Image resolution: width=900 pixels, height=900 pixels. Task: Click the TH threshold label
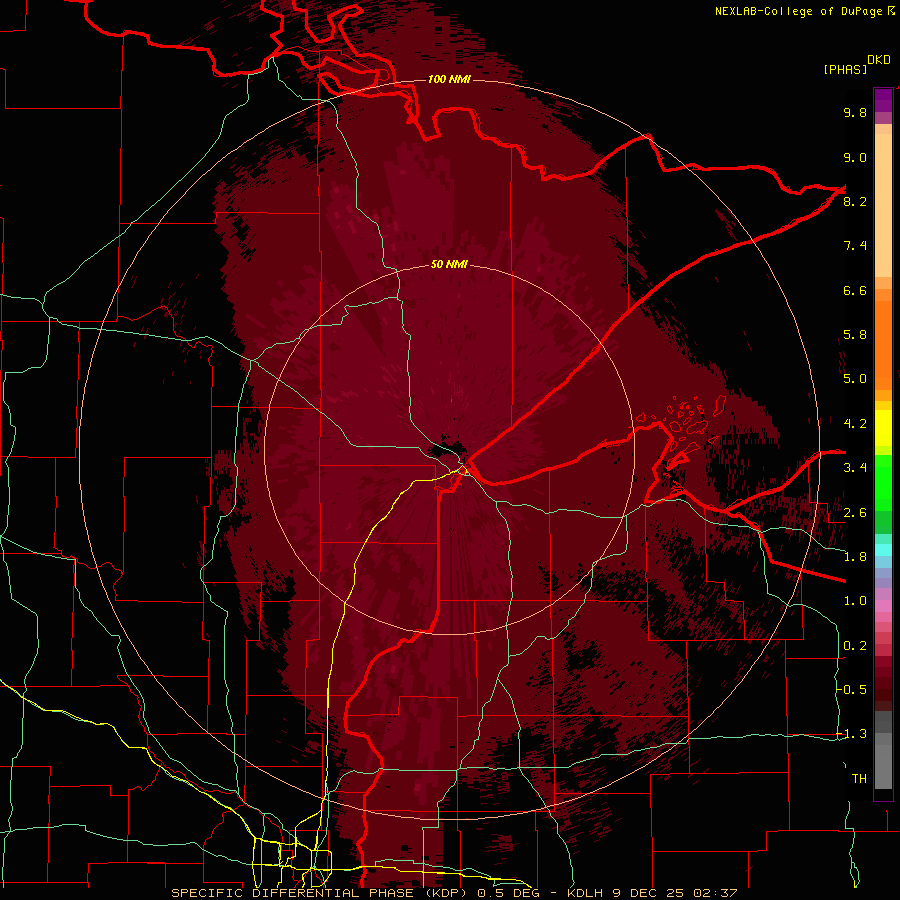tap(859, 779)
